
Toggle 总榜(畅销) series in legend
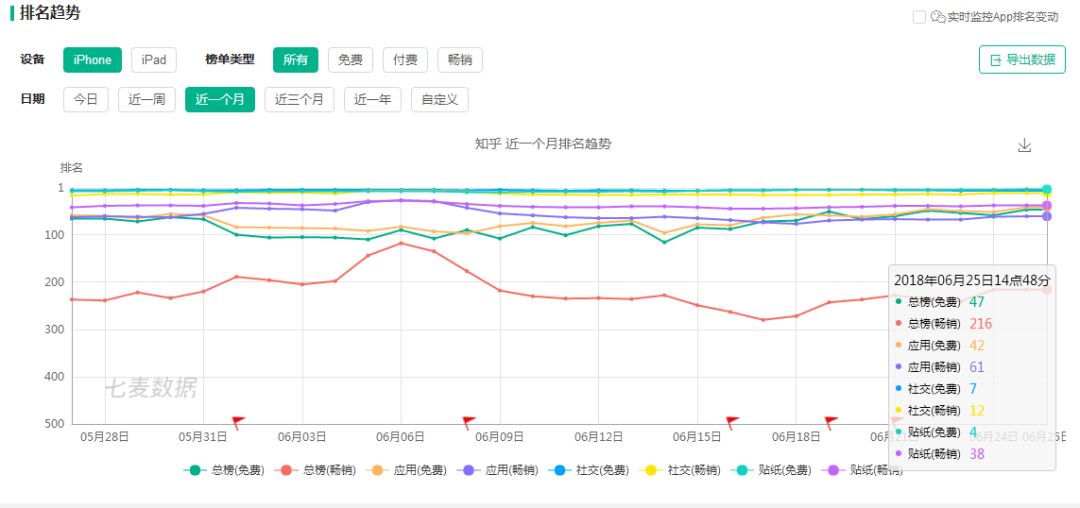point(315,471)
